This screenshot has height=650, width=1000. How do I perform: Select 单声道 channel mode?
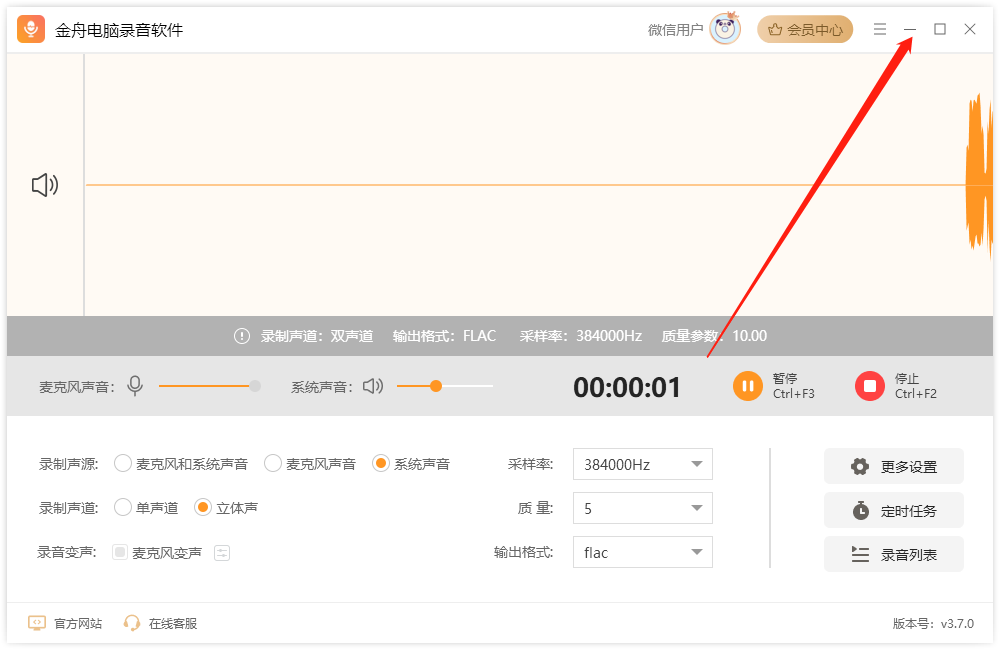(x=123, y=507)
